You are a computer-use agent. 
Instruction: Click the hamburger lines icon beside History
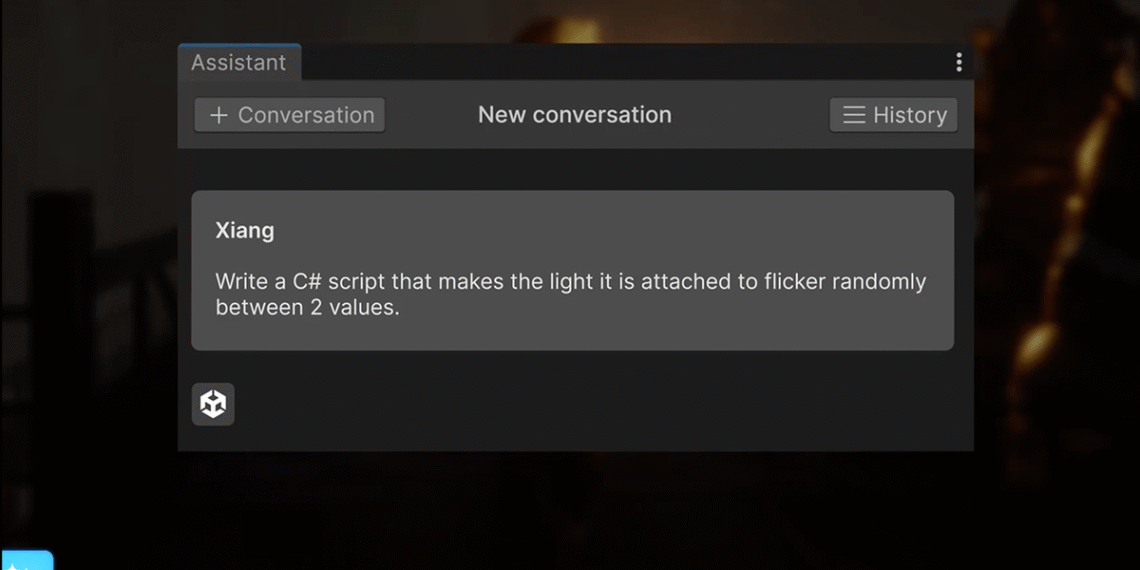tap(853, 115)
